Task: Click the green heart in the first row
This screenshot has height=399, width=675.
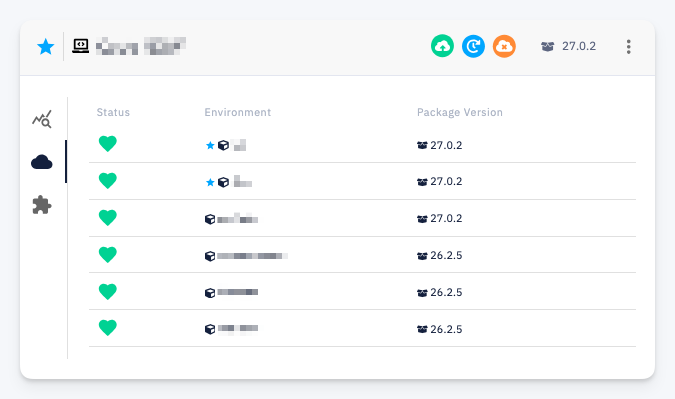Action: pos(108,144)
